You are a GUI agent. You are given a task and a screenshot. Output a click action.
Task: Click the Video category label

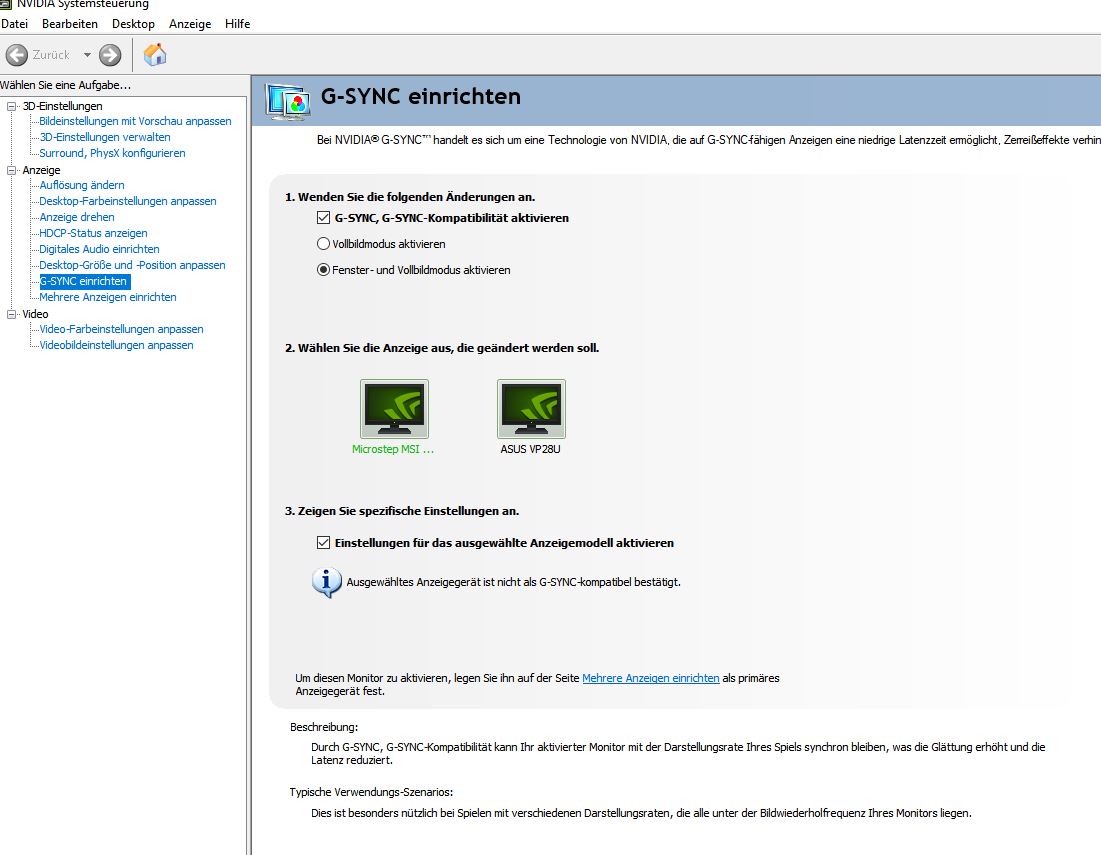click(x=35, y=314)
